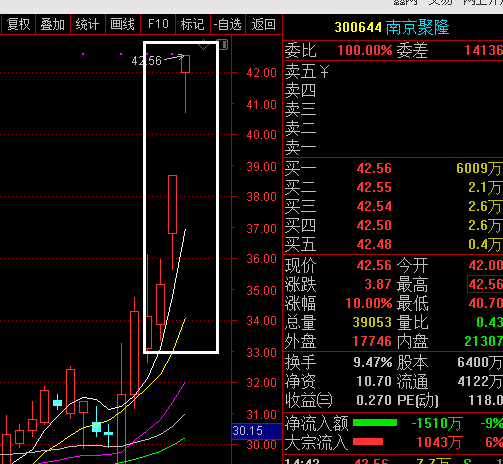Click the blue 30.15 price axis marker

tap(257, 431)
